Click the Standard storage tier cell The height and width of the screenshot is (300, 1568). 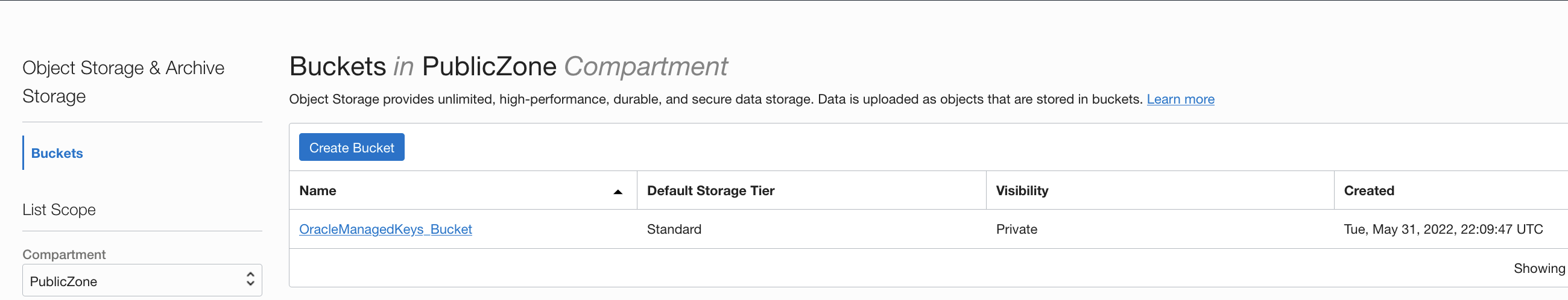[674, 230]
